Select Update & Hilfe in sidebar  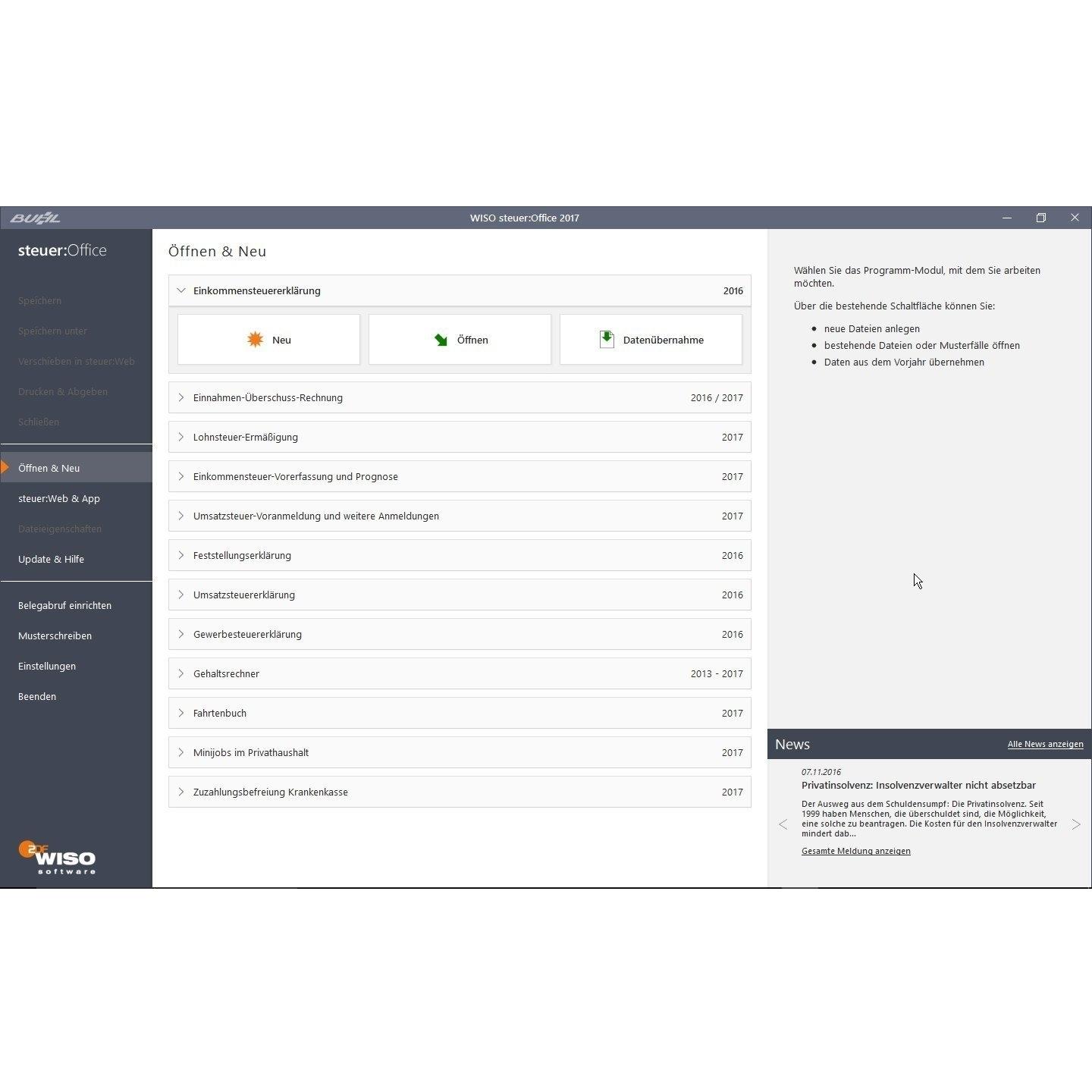(x=51, y=559)
